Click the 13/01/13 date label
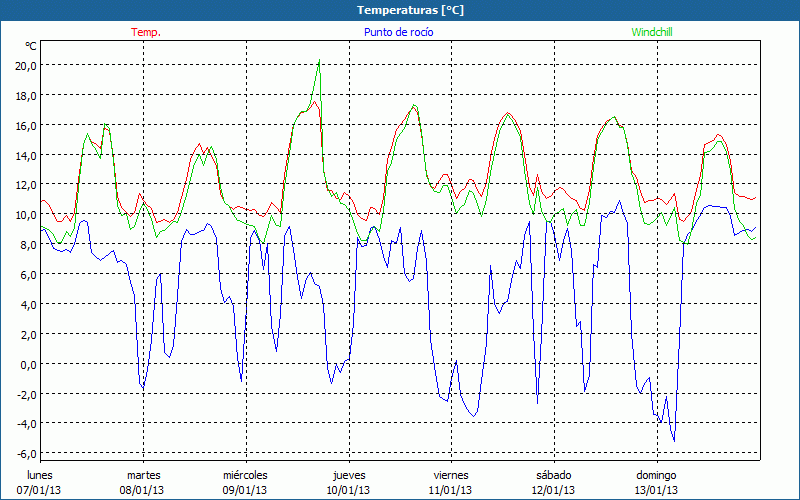This screenshot has height=500, width=800. [657, 490]
